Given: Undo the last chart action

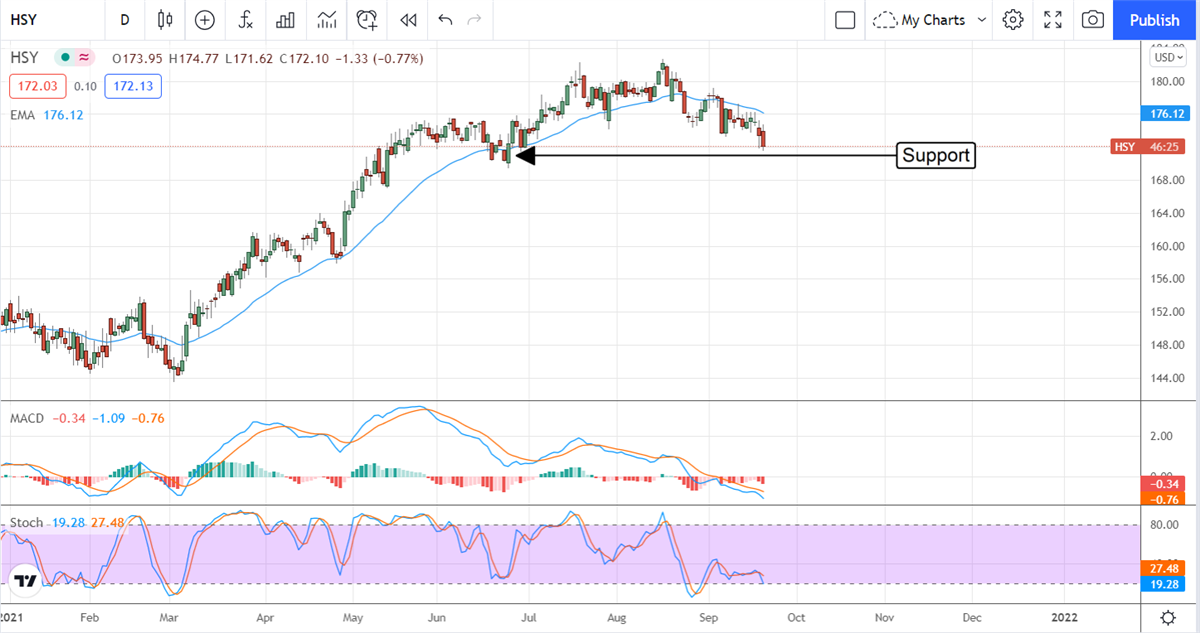Looking at the screenshot, I should tap(445, 19).
